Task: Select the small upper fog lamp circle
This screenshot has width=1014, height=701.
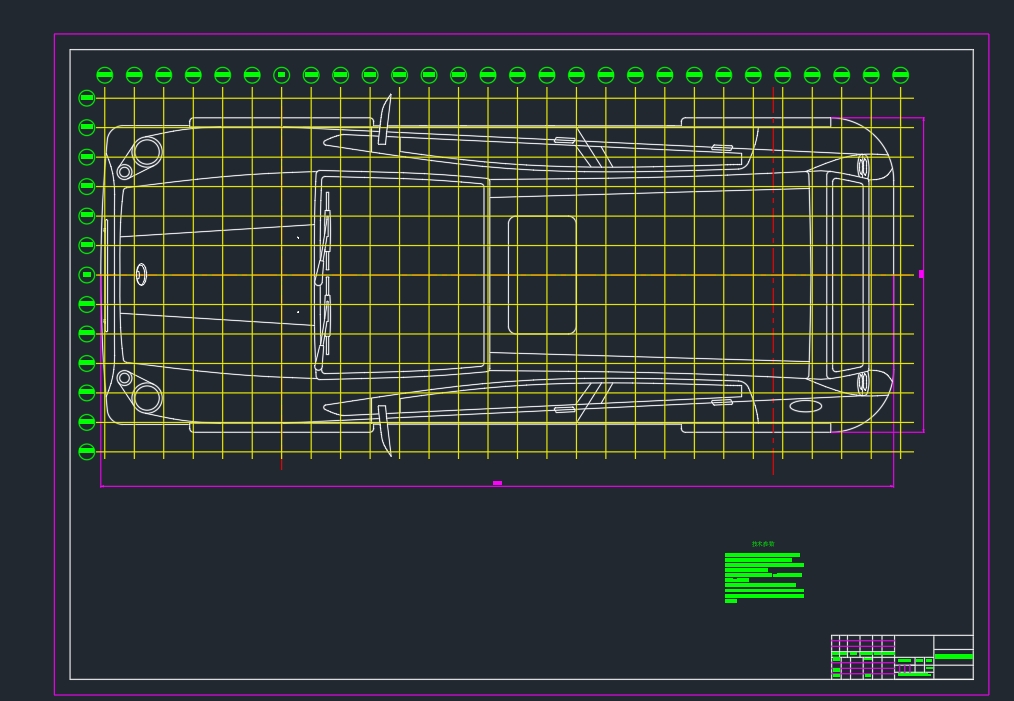Action: (x=125, y=171)
